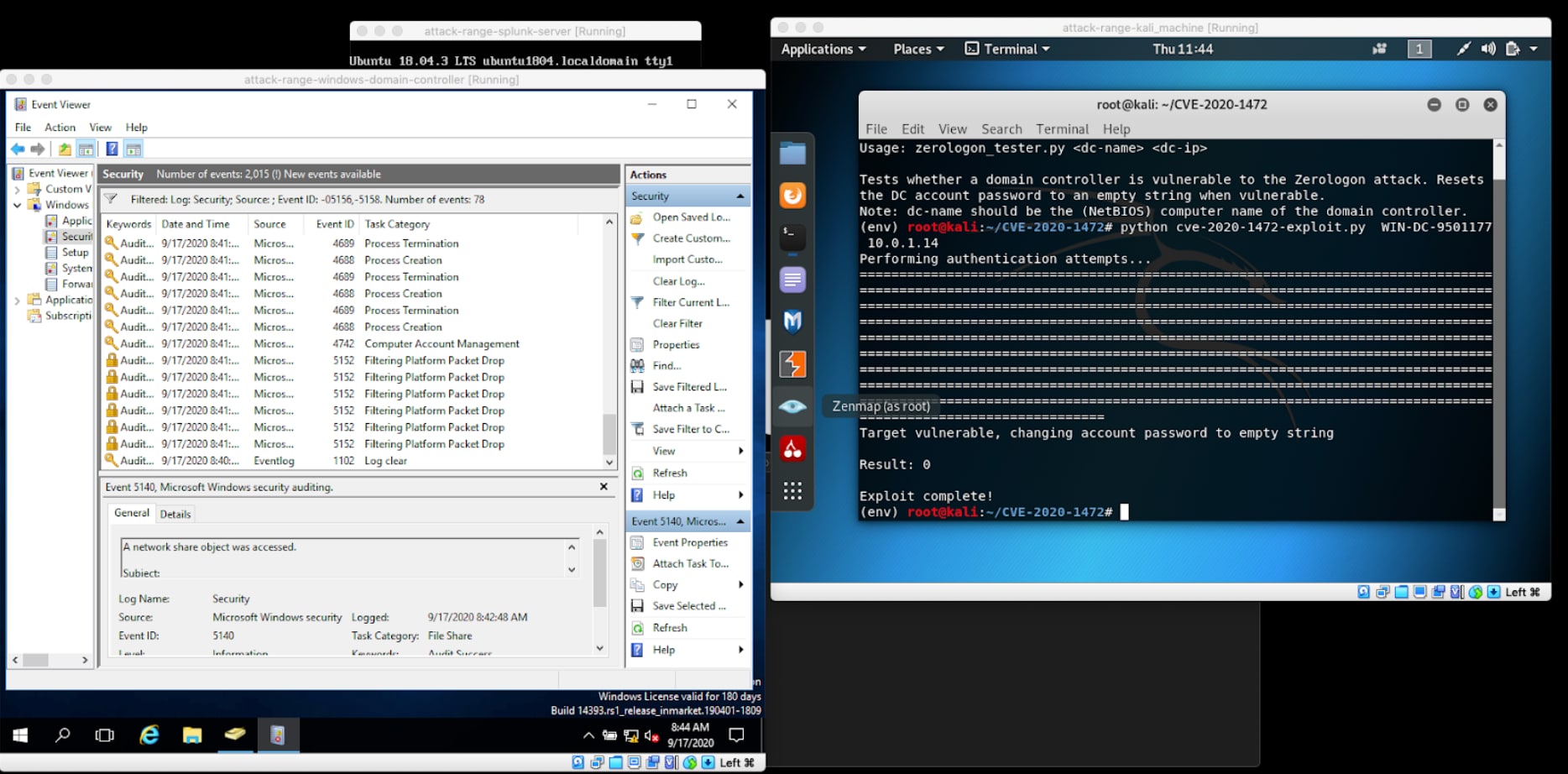The image size is (1568, 774).
Task: Expand the Applications and Services Logs node
Action: tap(17, 300)
